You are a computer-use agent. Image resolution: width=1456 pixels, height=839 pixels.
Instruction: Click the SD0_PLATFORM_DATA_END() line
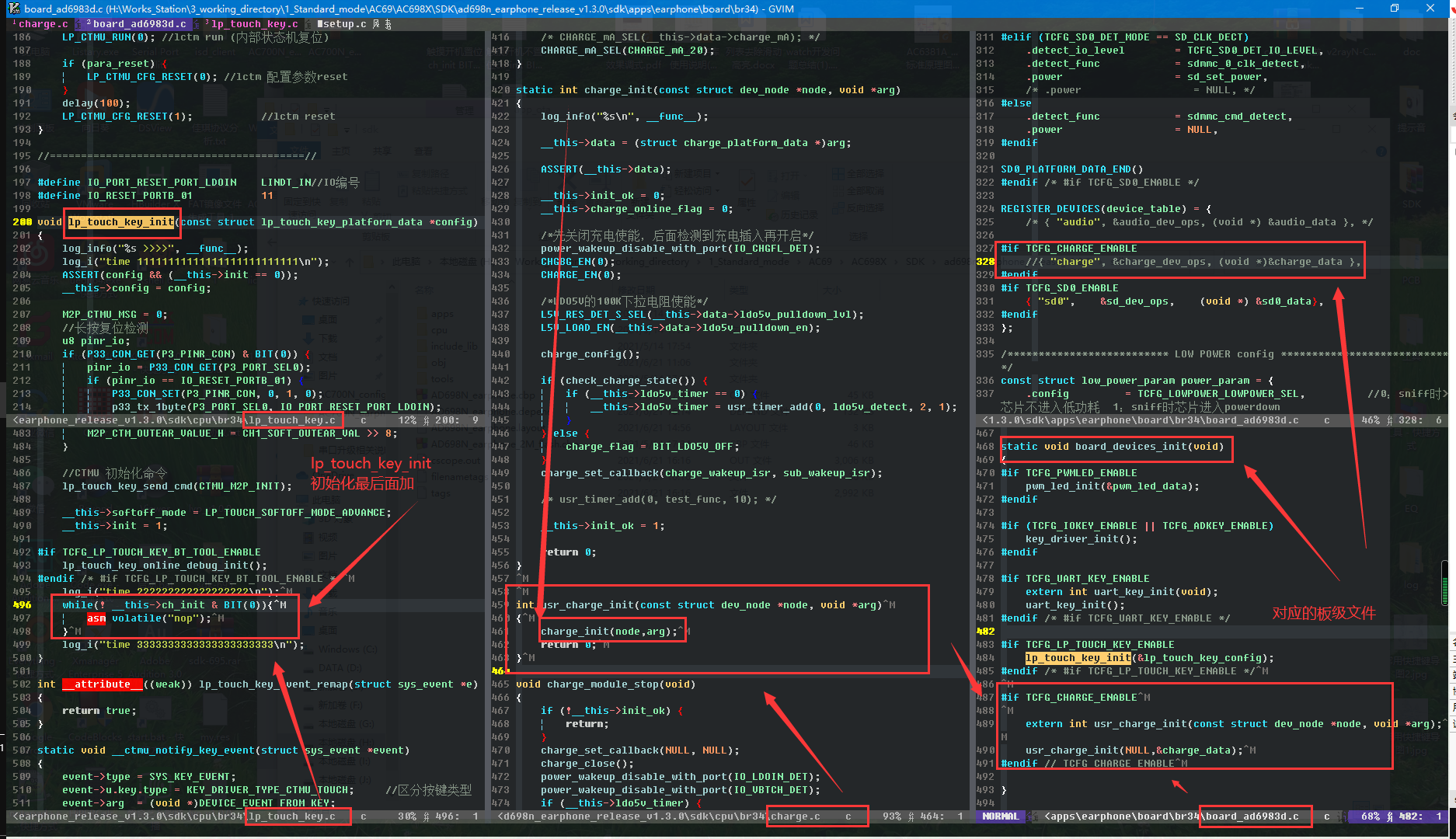coord(1071,169)
